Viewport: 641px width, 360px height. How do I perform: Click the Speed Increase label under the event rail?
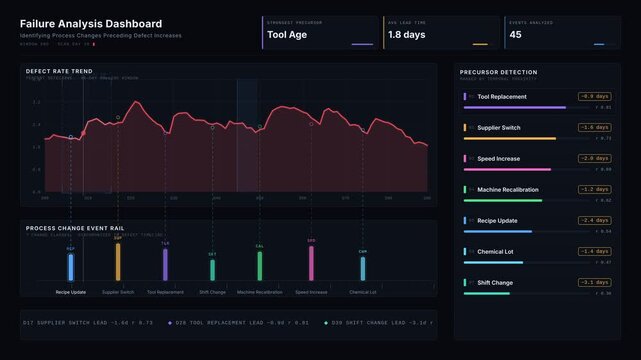coord(311,292)
